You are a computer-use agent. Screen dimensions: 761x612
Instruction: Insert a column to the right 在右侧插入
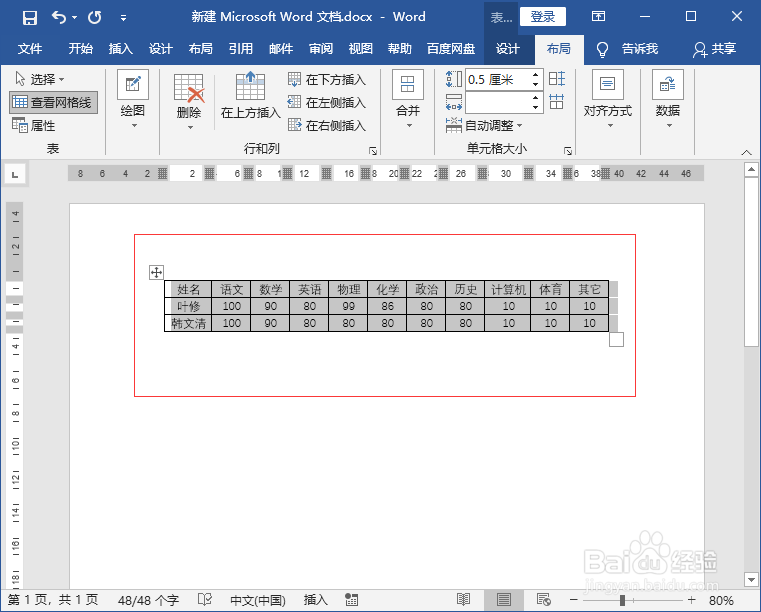(x=327, y=126)
